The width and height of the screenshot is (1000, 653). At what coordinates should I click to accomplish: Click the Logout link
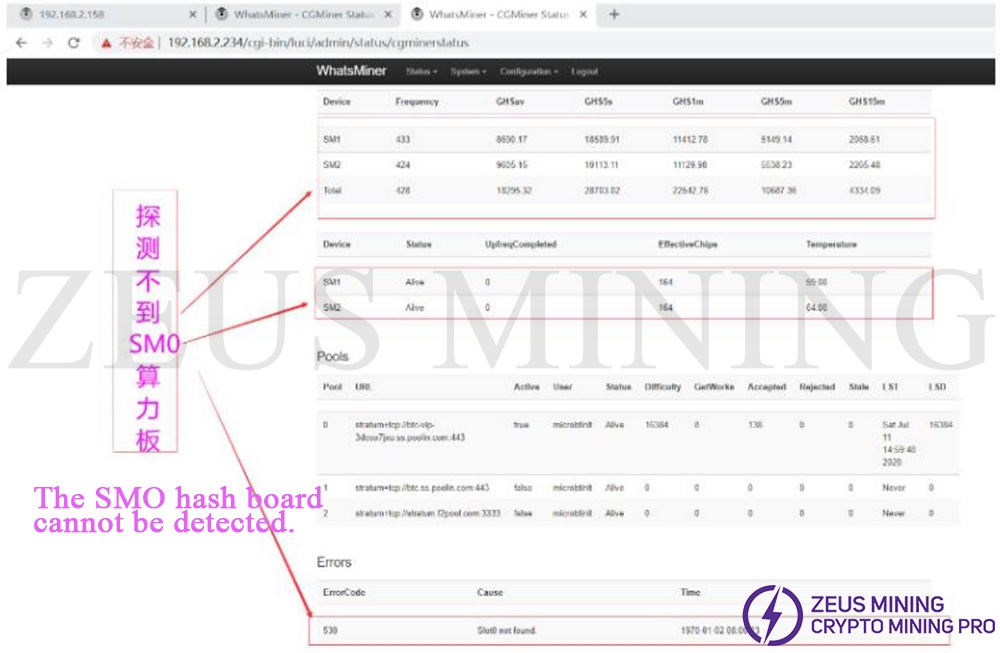click(x=584, y=72)
